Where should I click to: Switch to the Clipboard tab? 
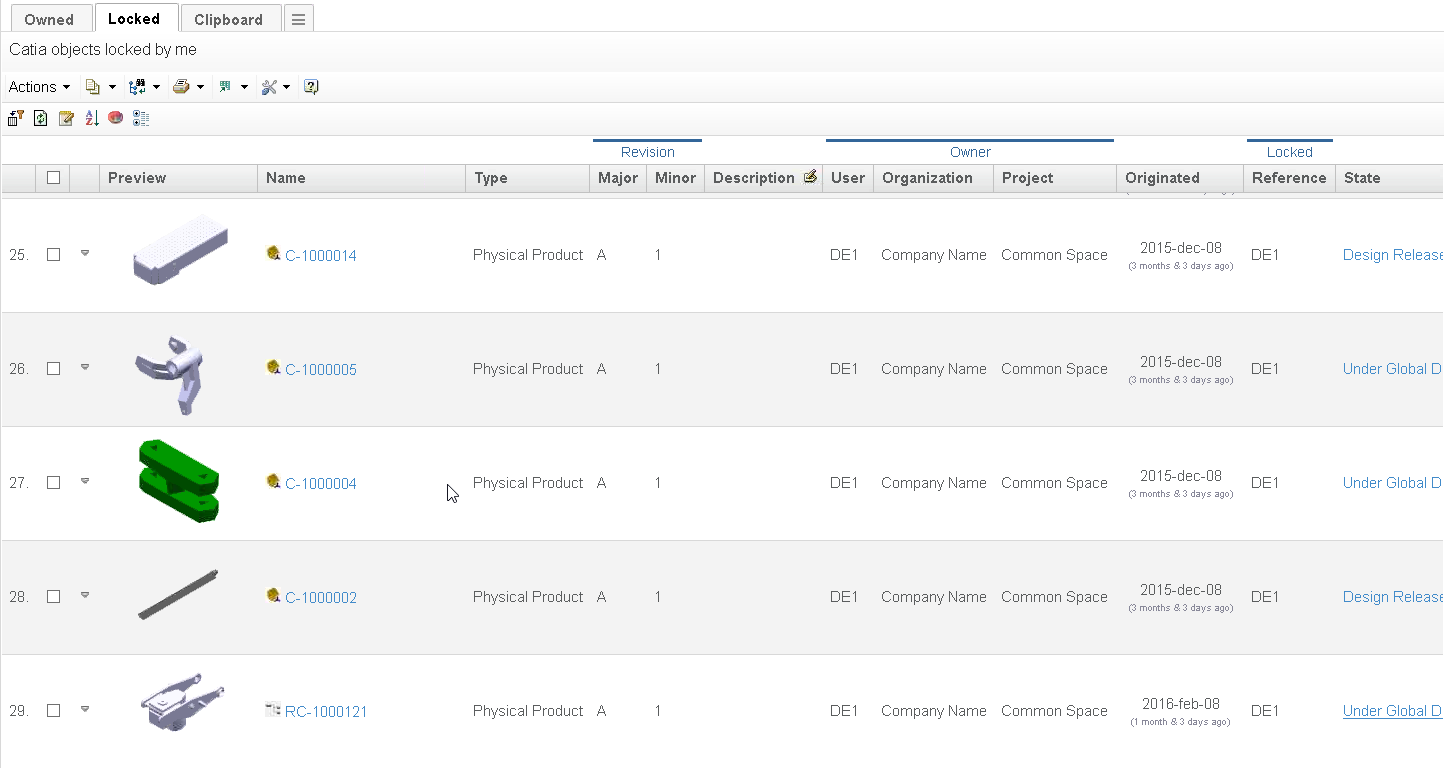(228, 19)
